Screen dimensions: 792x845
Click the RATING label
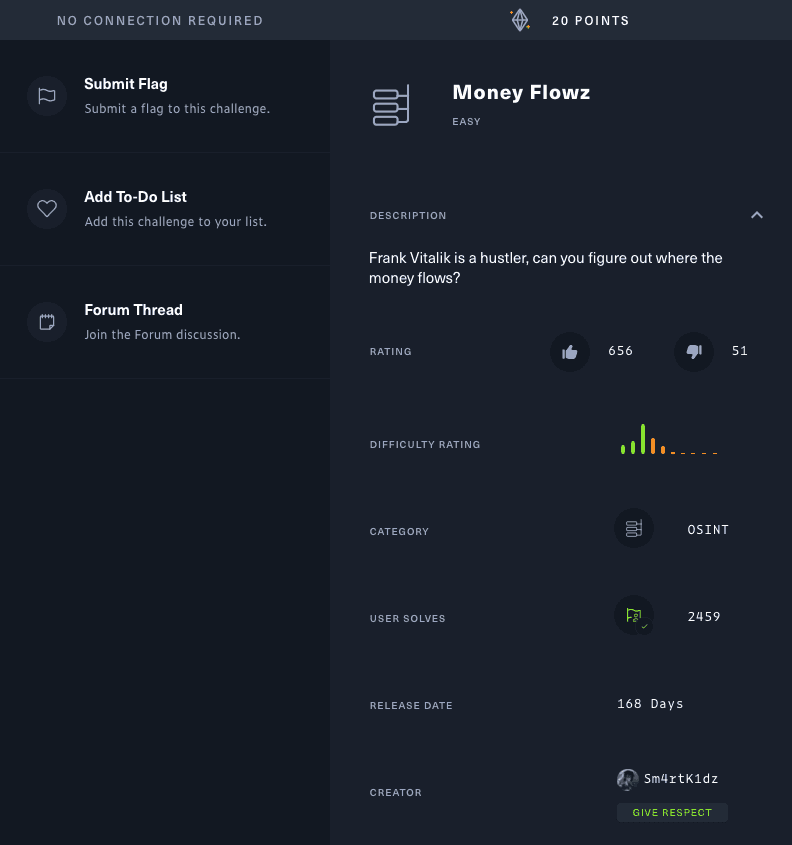pos(391,351)
